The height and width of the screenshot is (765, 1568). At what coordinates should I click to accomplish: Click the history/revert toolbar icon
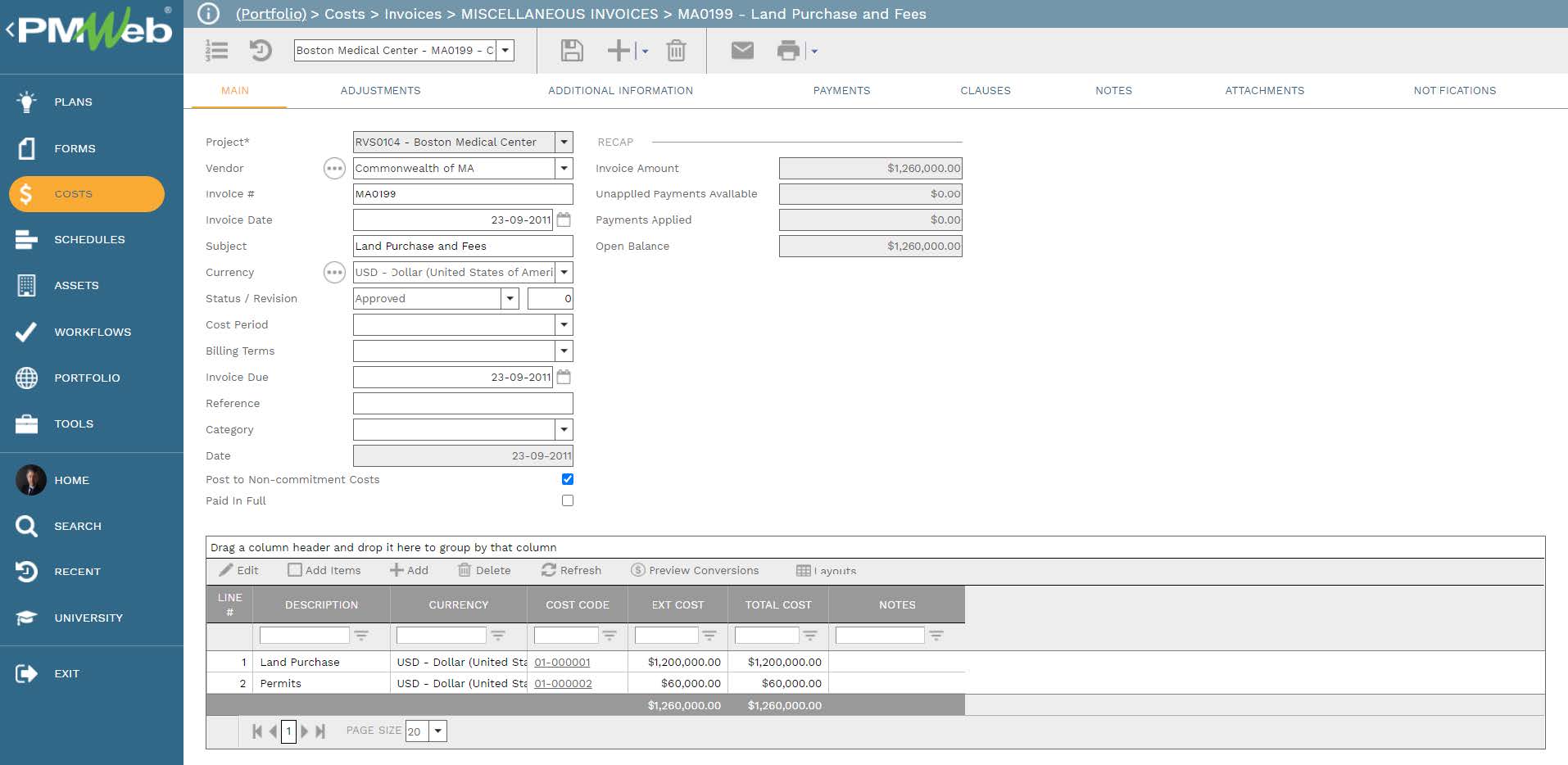tap(261, 51)
